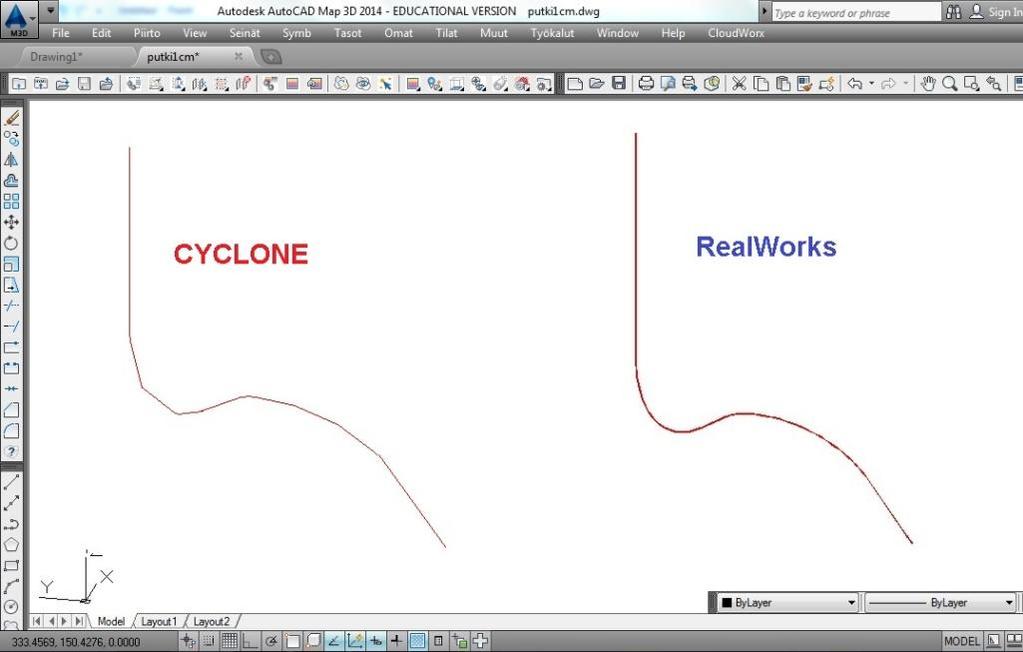Click the Copy icon in the toolbar
The width and height of the screenshot is (1023, 652).
pyautogui.click(x=761, y=84)
